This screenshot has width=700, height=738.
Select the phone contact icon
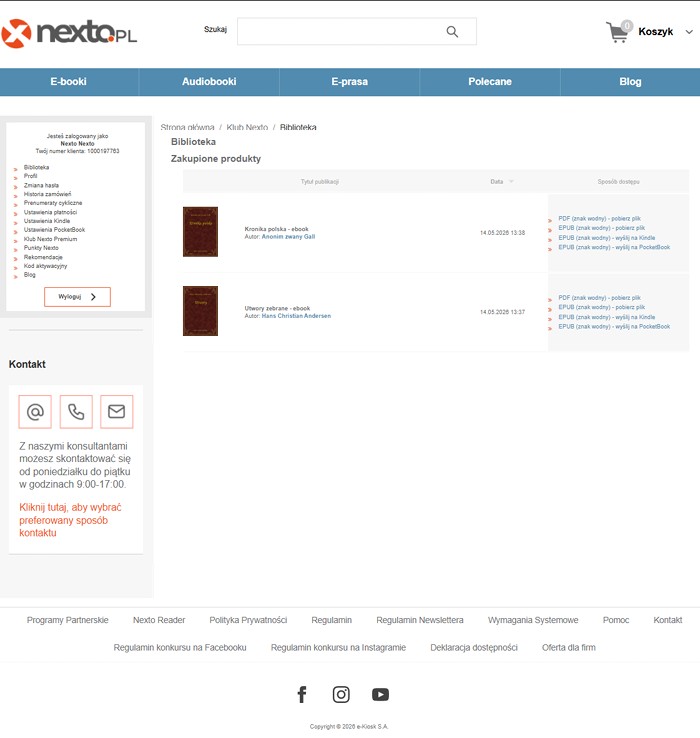[76, 412]
